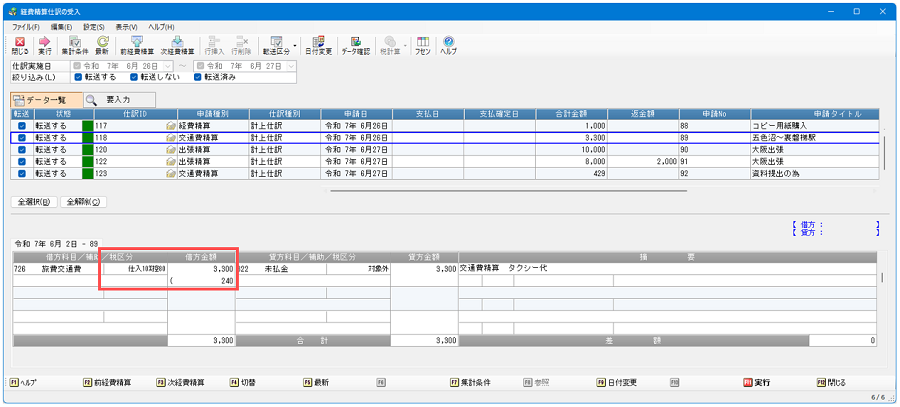Click folder icon in row 118

point(170,138)
